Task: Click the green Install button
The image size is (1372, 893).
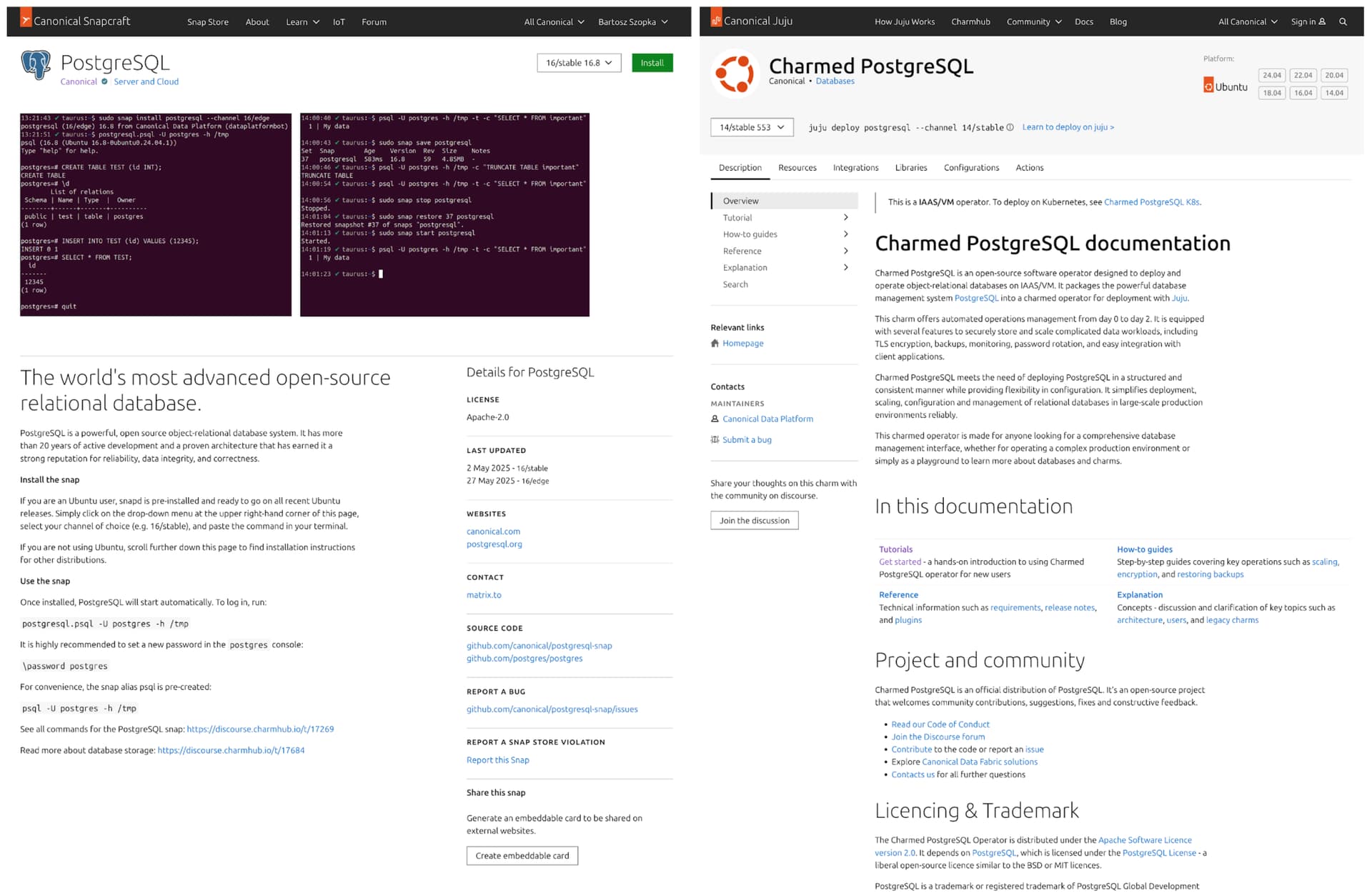Action: (x=652, y=63)
